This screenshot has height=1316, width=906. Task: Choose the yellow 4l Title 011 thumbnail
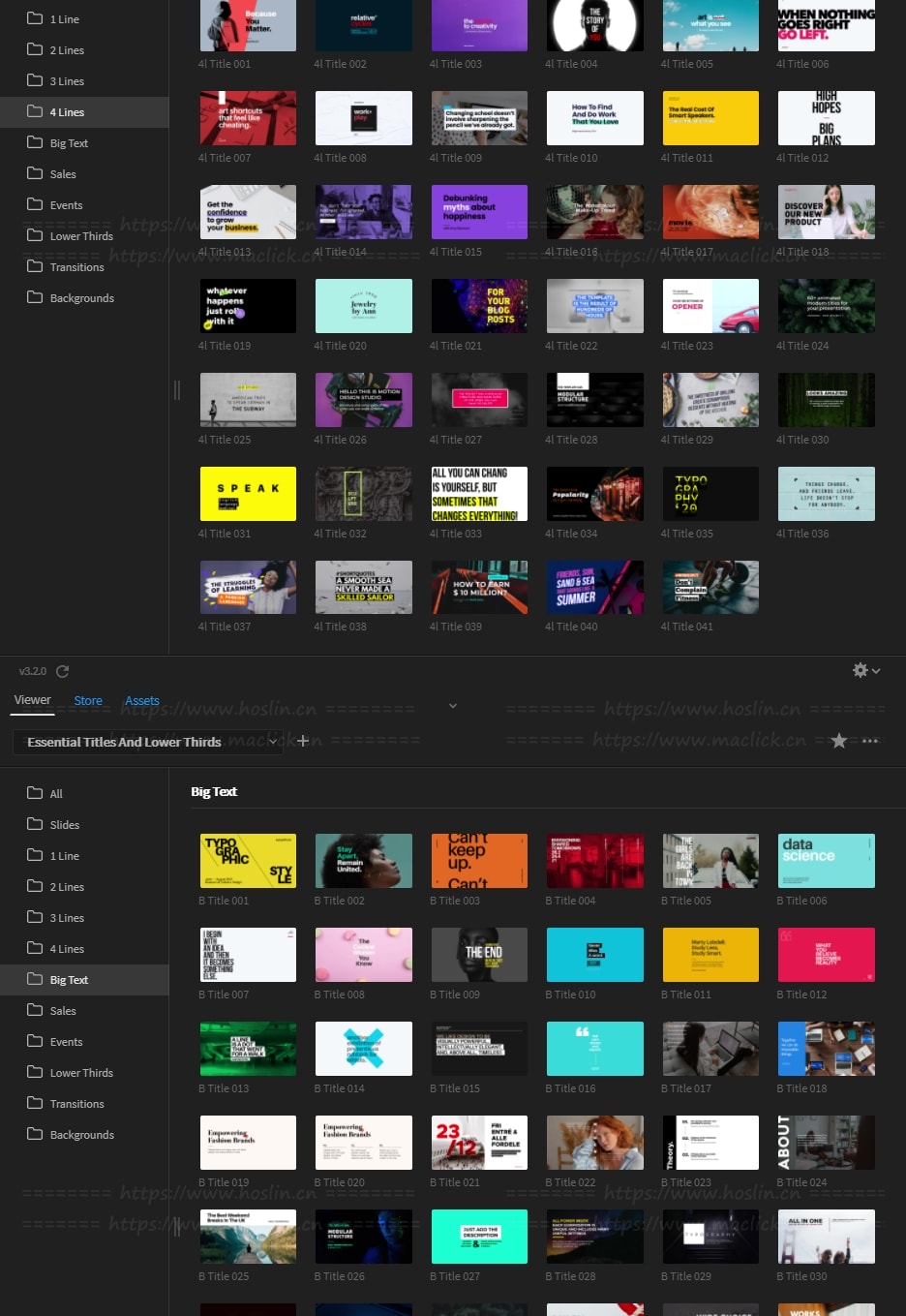pos(710,118)
